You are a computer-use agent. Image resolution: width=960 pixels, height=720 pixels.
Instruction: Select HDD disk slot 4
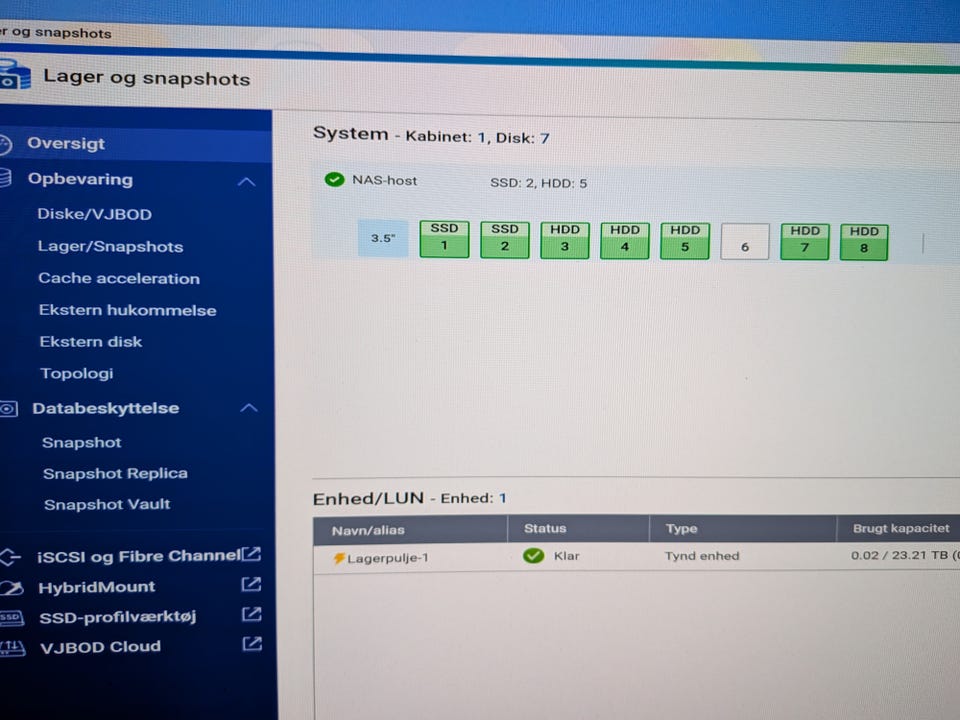(624, 241)
